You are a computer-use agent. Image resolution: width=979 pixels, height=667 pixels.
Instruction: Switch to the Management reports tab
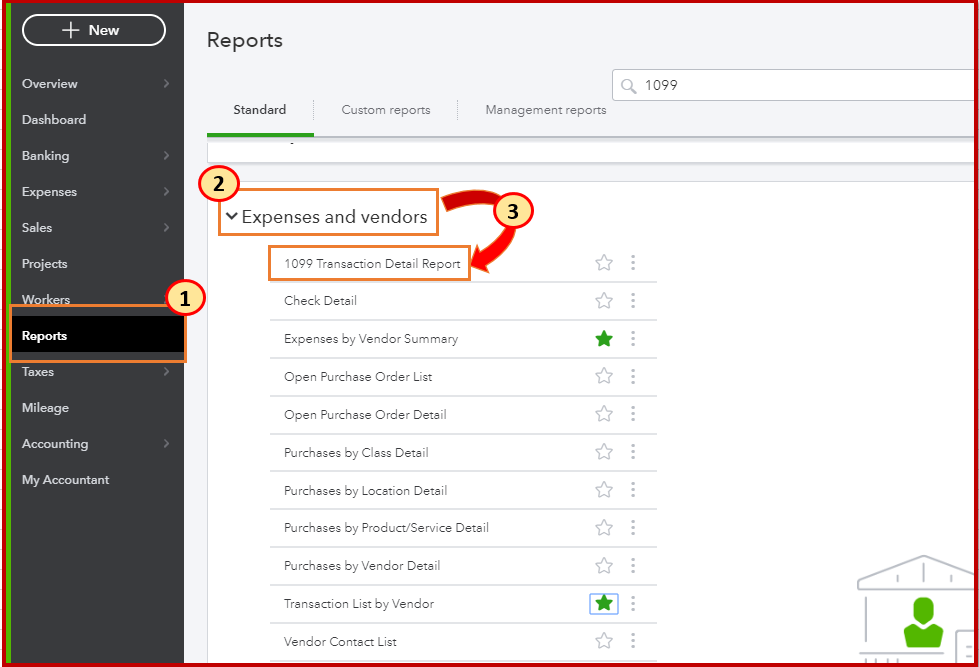pos(546,110)
